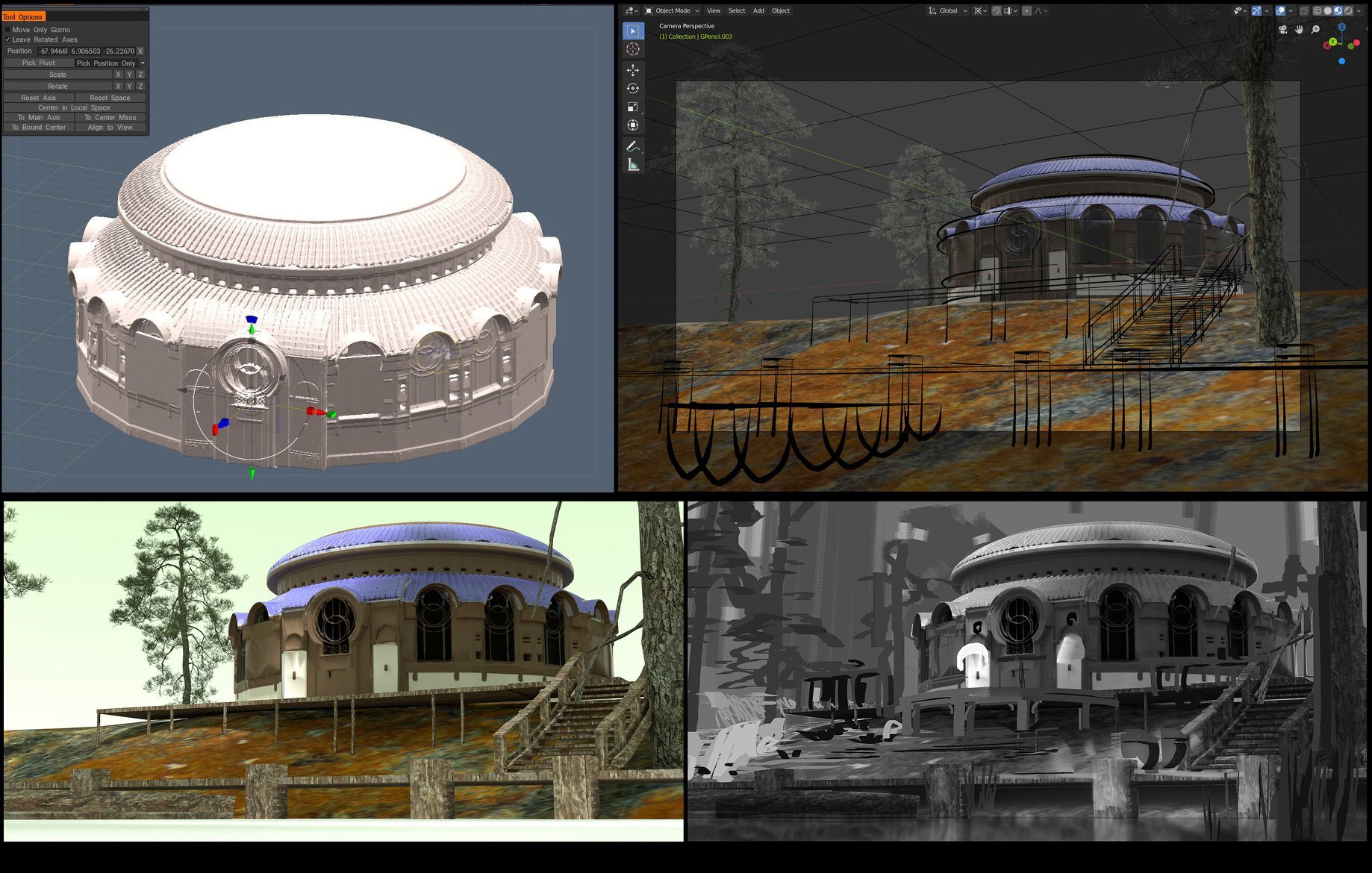Pick the Scale tool in Blender toolbar
This screenshot has height=873, width=1372.
(x=633, y=107)
